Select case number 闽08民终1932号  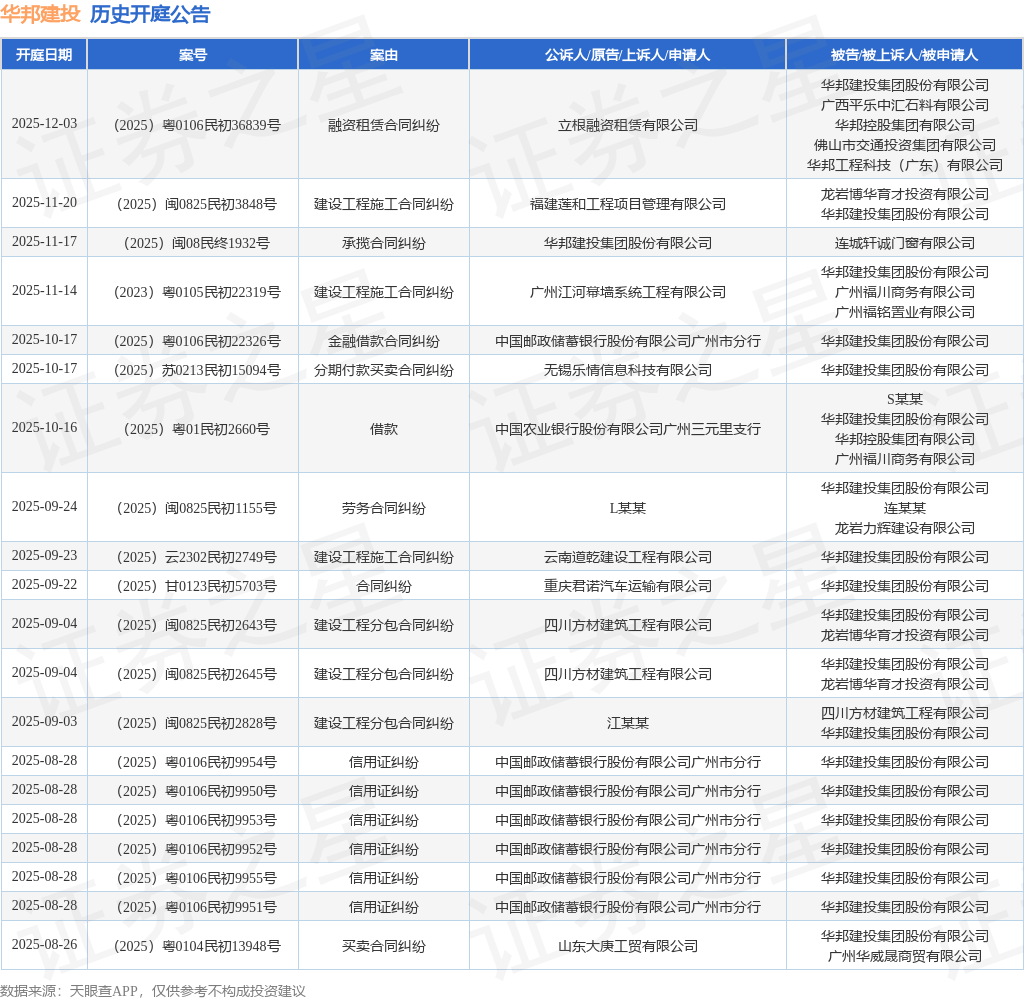click(x=197, y=243)
